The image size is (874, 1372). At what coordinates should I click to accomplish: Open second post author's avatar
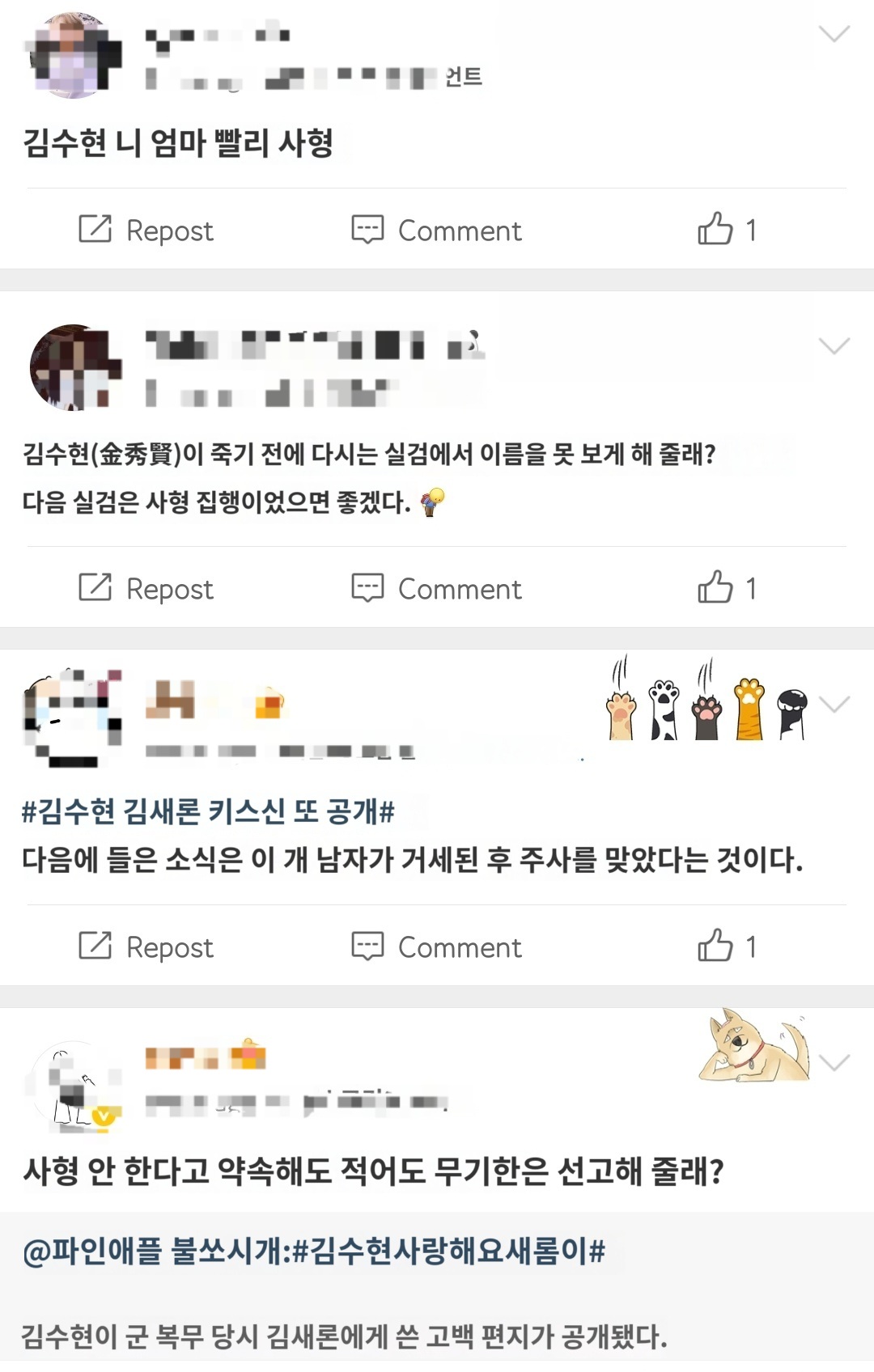[74, 368]
